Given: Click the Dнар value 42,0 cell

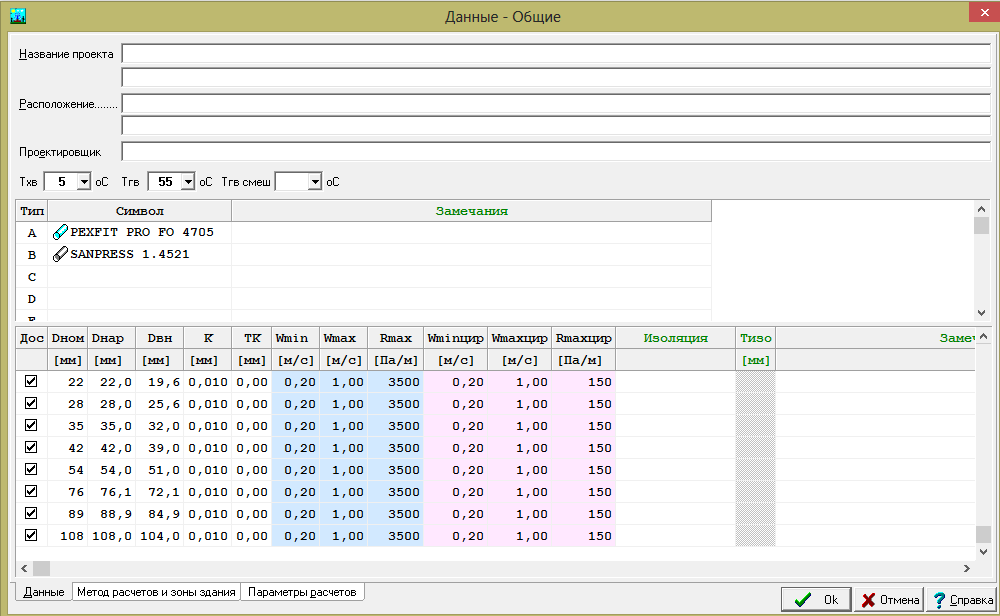Looking at the screenshot, I should [112, 448].
